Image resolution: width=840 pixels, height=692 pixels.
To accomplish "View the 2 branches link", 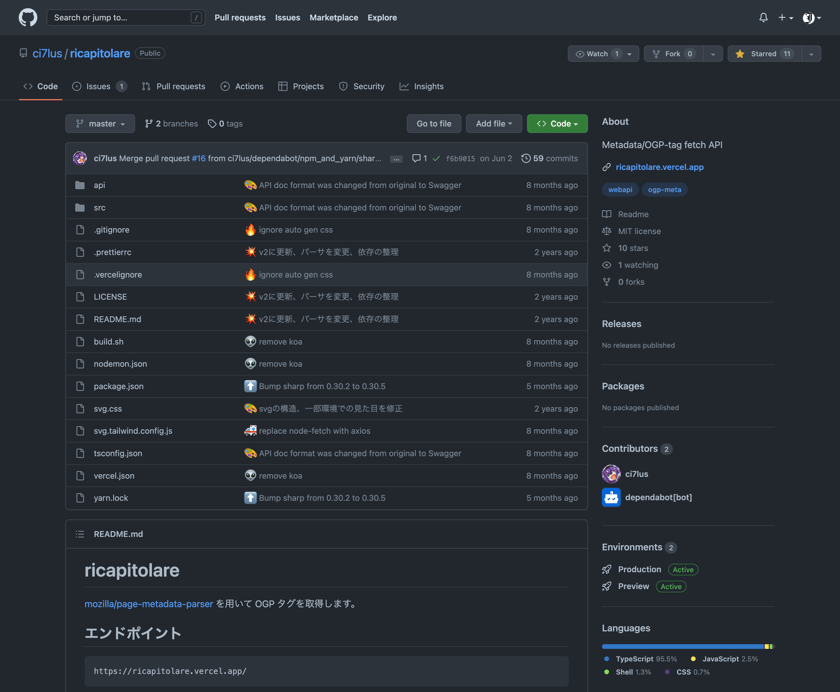I will (x=171, y=124).
